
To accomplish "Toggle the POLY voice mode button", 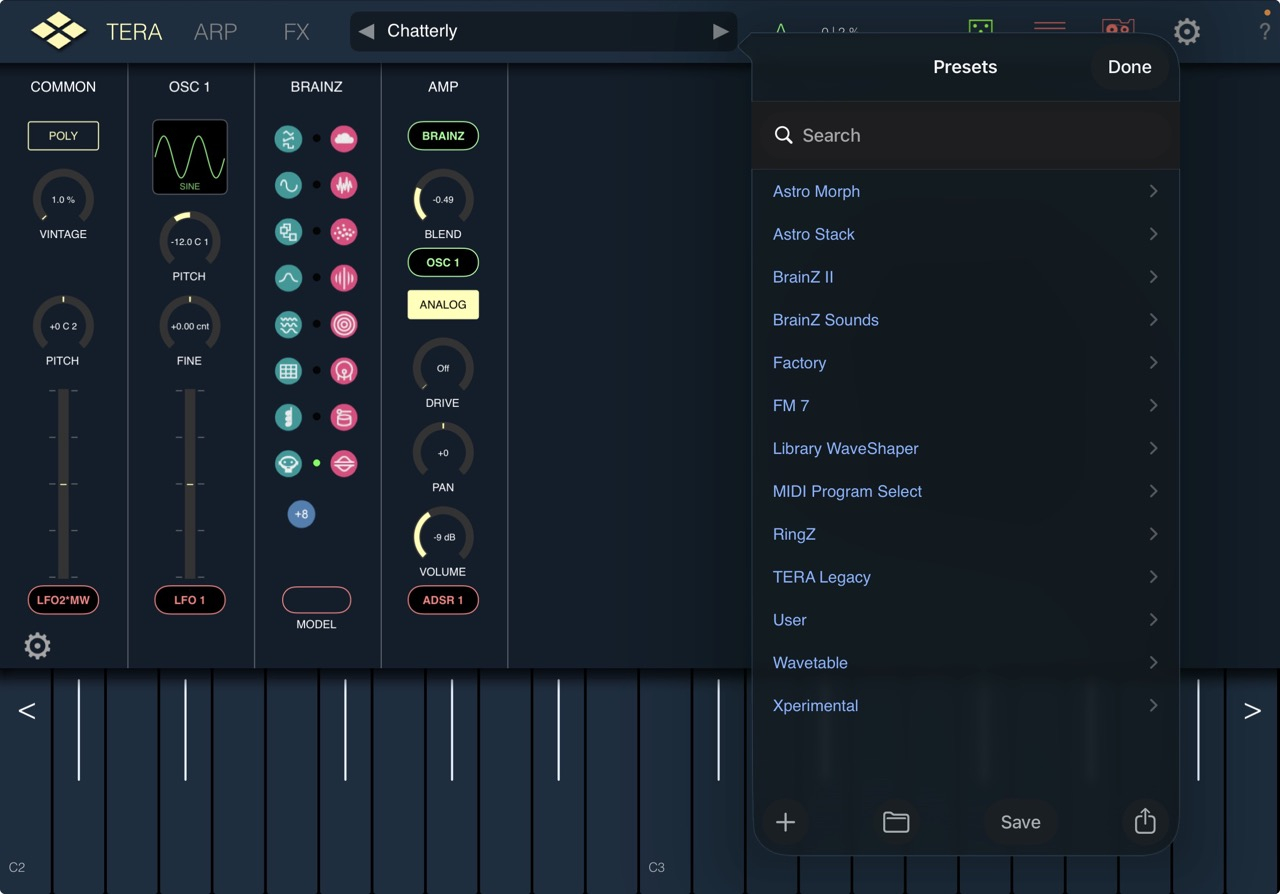I will pyautogui.click(x=63, y=136).
